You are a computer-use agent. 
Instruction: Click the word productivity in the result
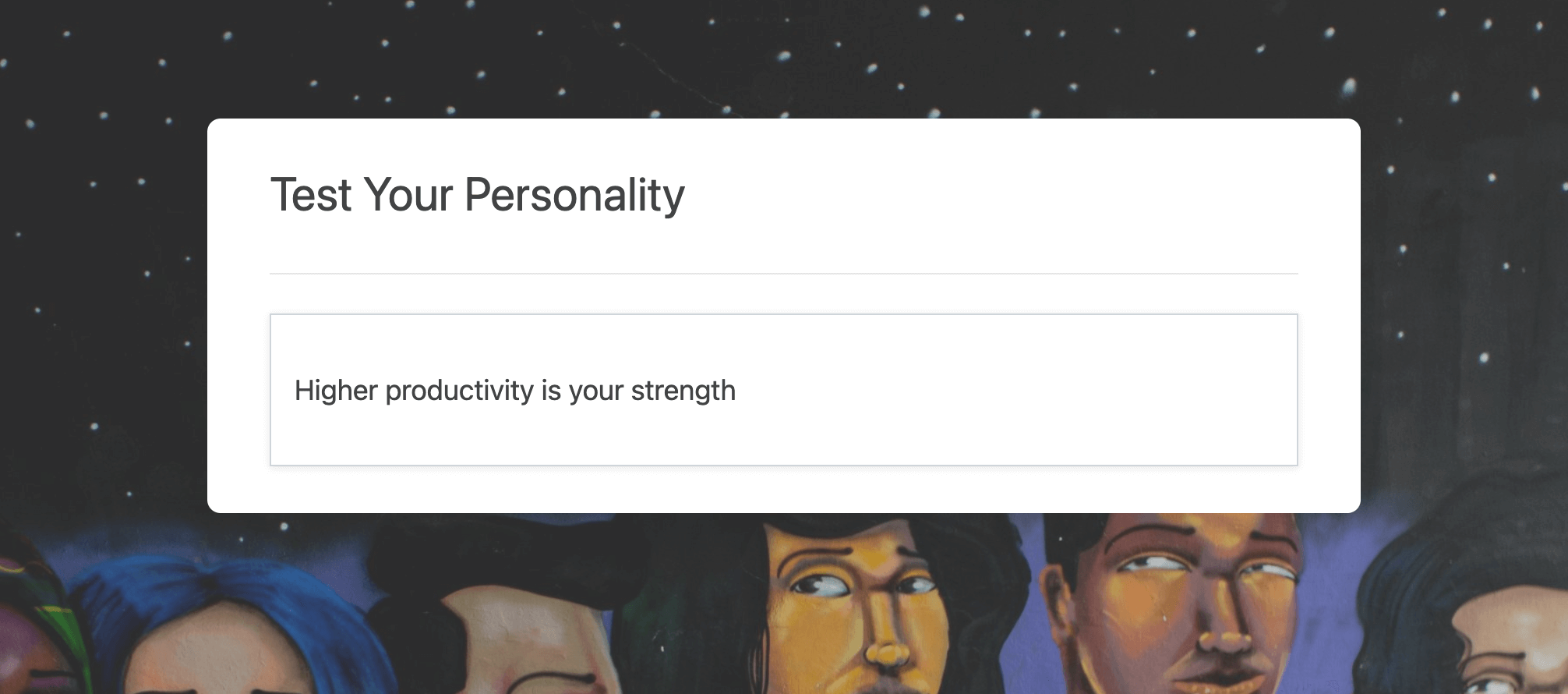click(460, 390)
